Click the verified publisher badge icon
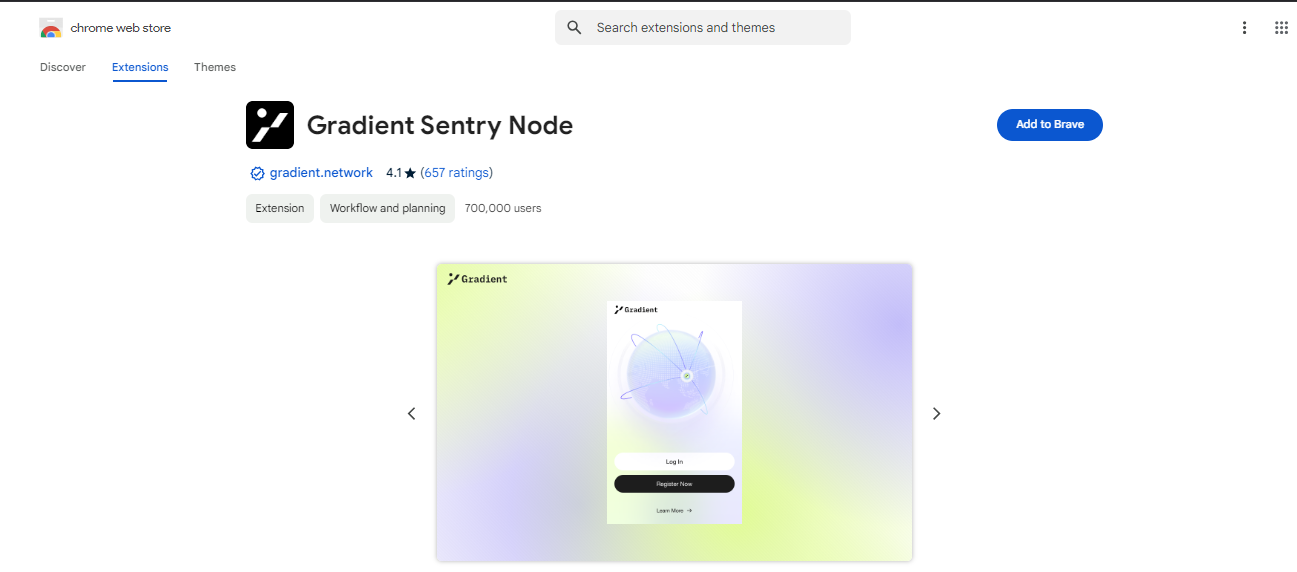Image resolution: width=1297 pixels, height=572 pixels. [257, 173]
